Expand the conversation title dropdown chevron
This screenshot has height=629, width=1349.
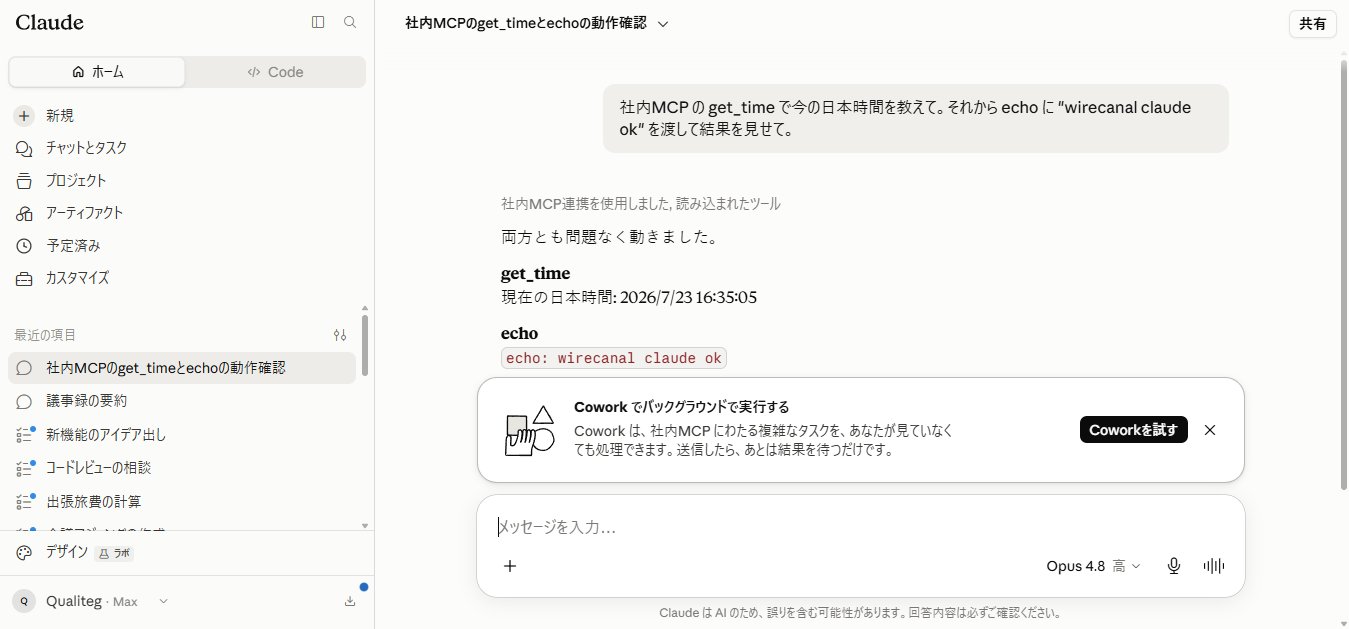pyautogui.click(x=663, y=24)
